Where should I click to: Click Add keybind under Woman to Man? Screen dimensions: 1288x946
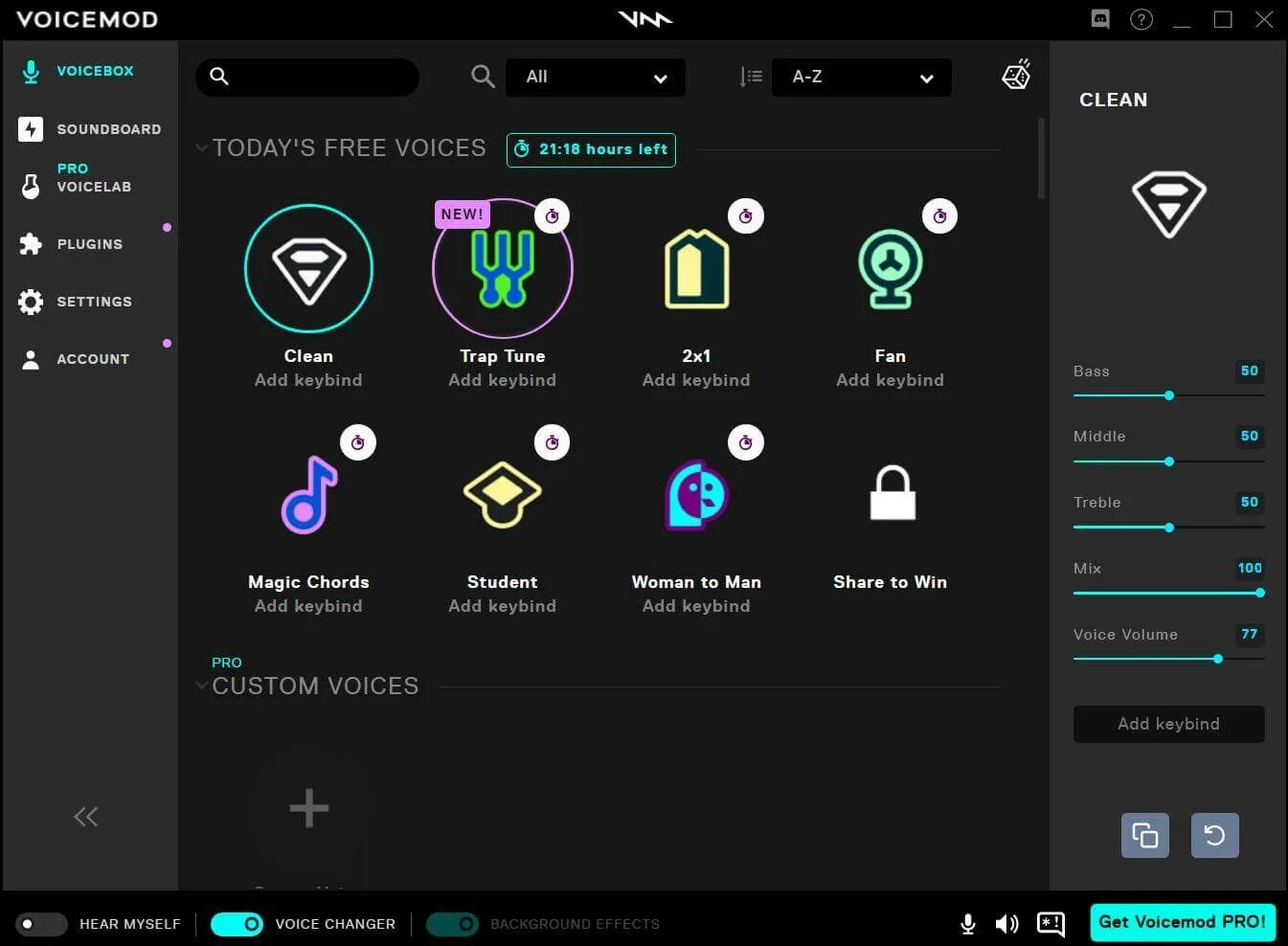696,606
